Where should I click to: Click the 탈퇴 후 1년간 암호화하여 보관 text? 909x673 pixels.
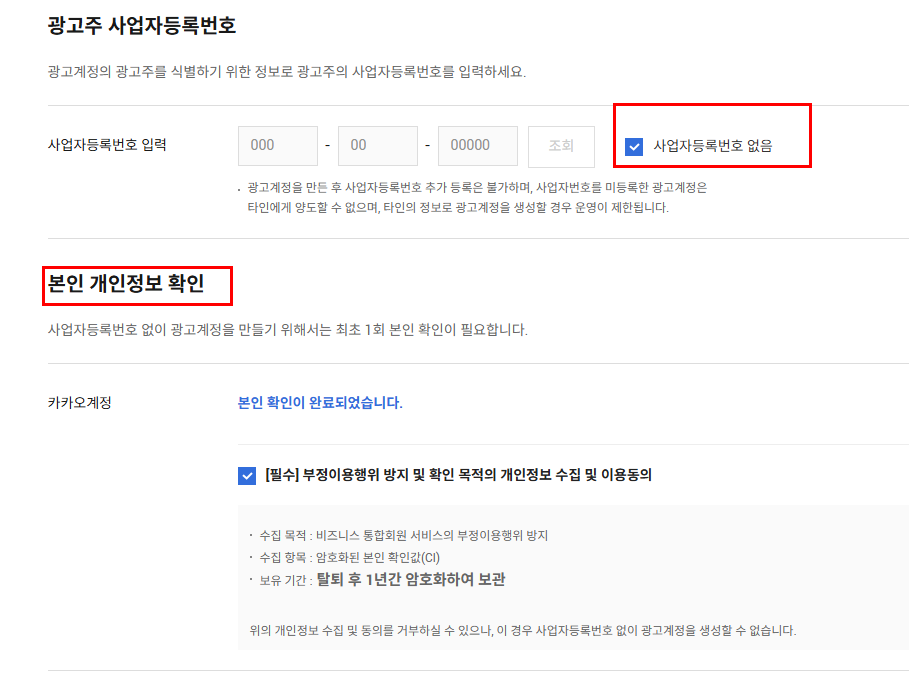point(410,579)
